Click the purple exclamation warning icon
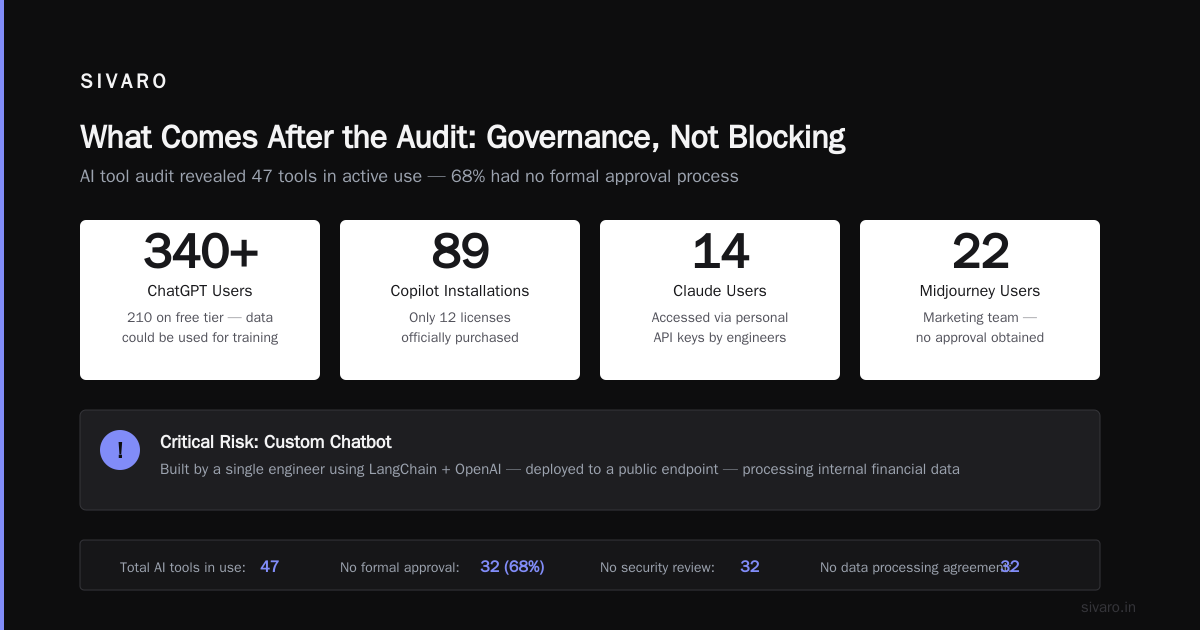Viewport: 1200px width, 630px height. (120, 450)
